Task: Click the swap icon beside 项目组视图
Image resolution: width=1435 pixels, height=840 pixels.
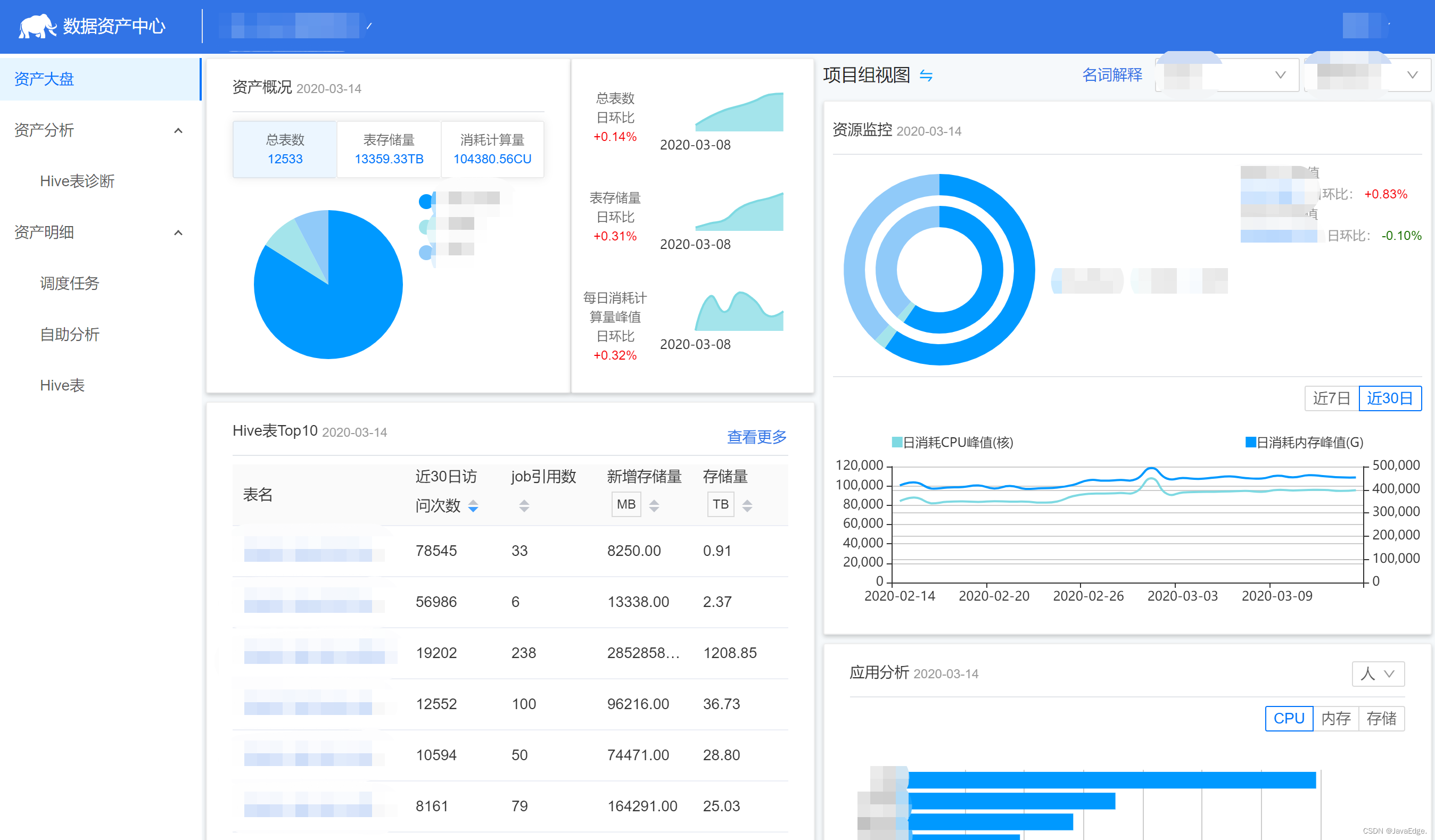Action: point(926,76)
